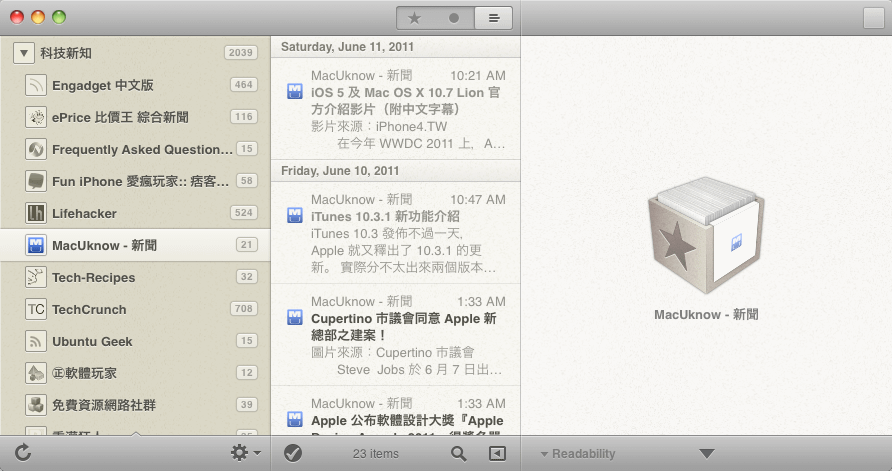This screenshot has height=471, width=892.
Task: Click the Ubuntu Geek RSS icon
Action: coord(36,341)
